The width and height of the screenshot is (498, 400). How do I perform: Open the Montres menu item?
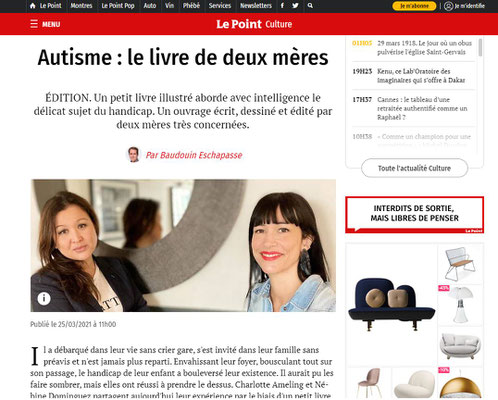coord(81,6)
